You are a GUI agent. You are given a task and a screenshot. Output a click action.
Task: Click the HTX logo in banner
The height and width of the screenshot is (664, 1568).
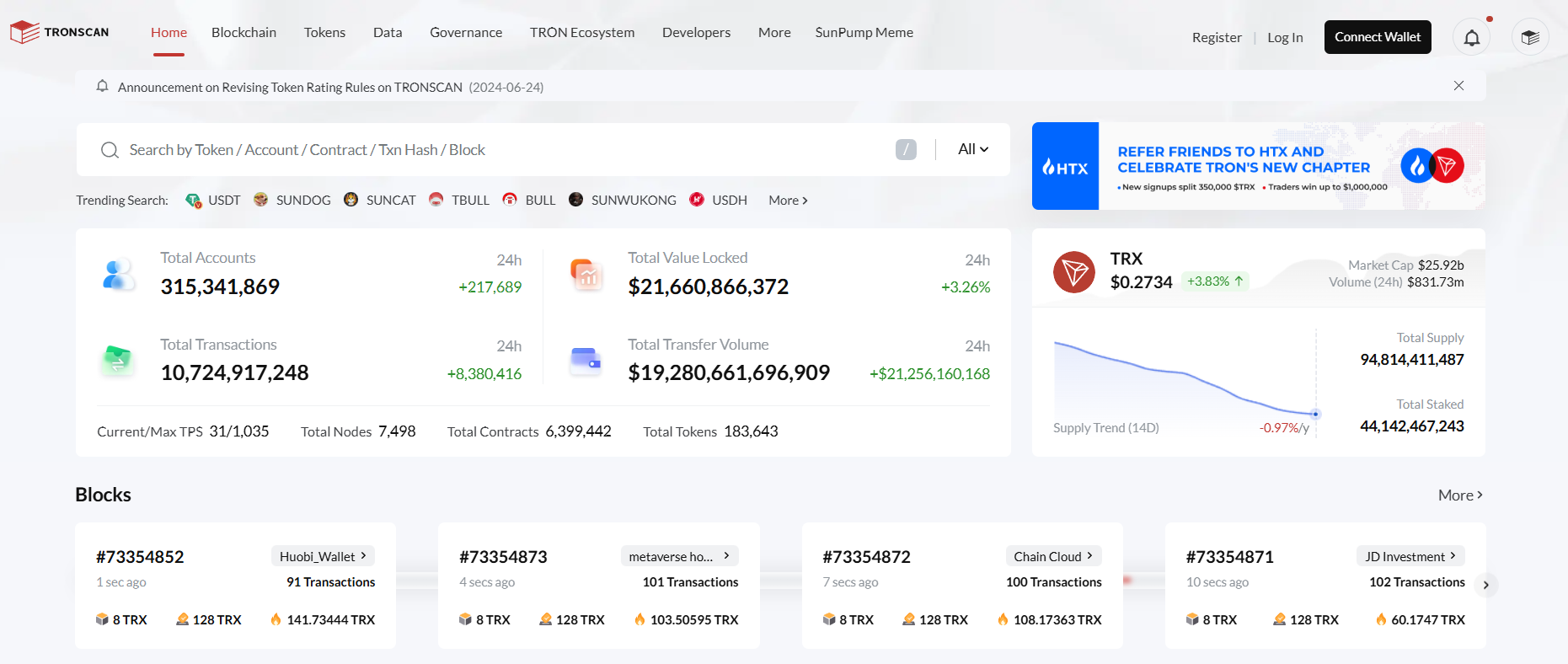1066,168
